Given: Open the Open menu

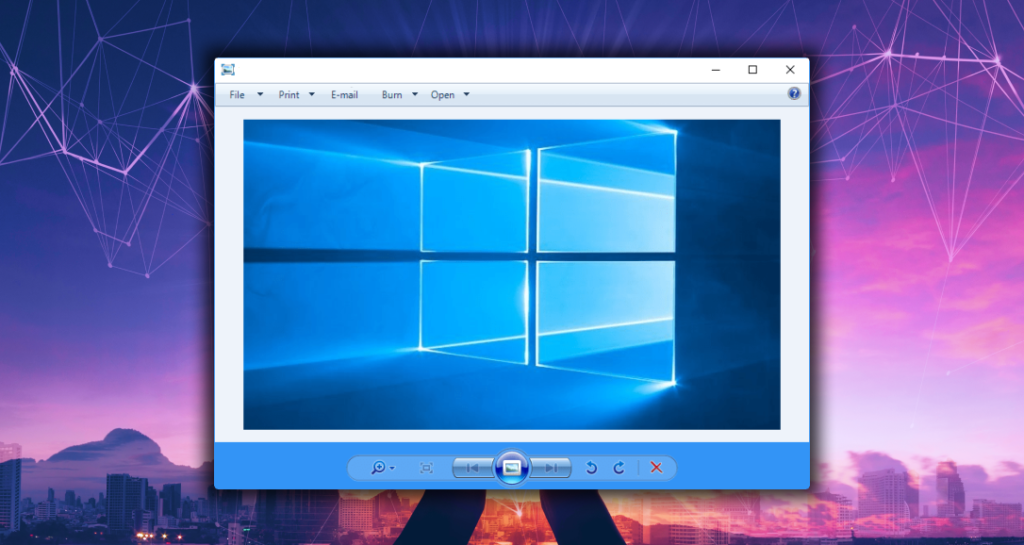Looking at the screenshot, I should click(442, 95).
